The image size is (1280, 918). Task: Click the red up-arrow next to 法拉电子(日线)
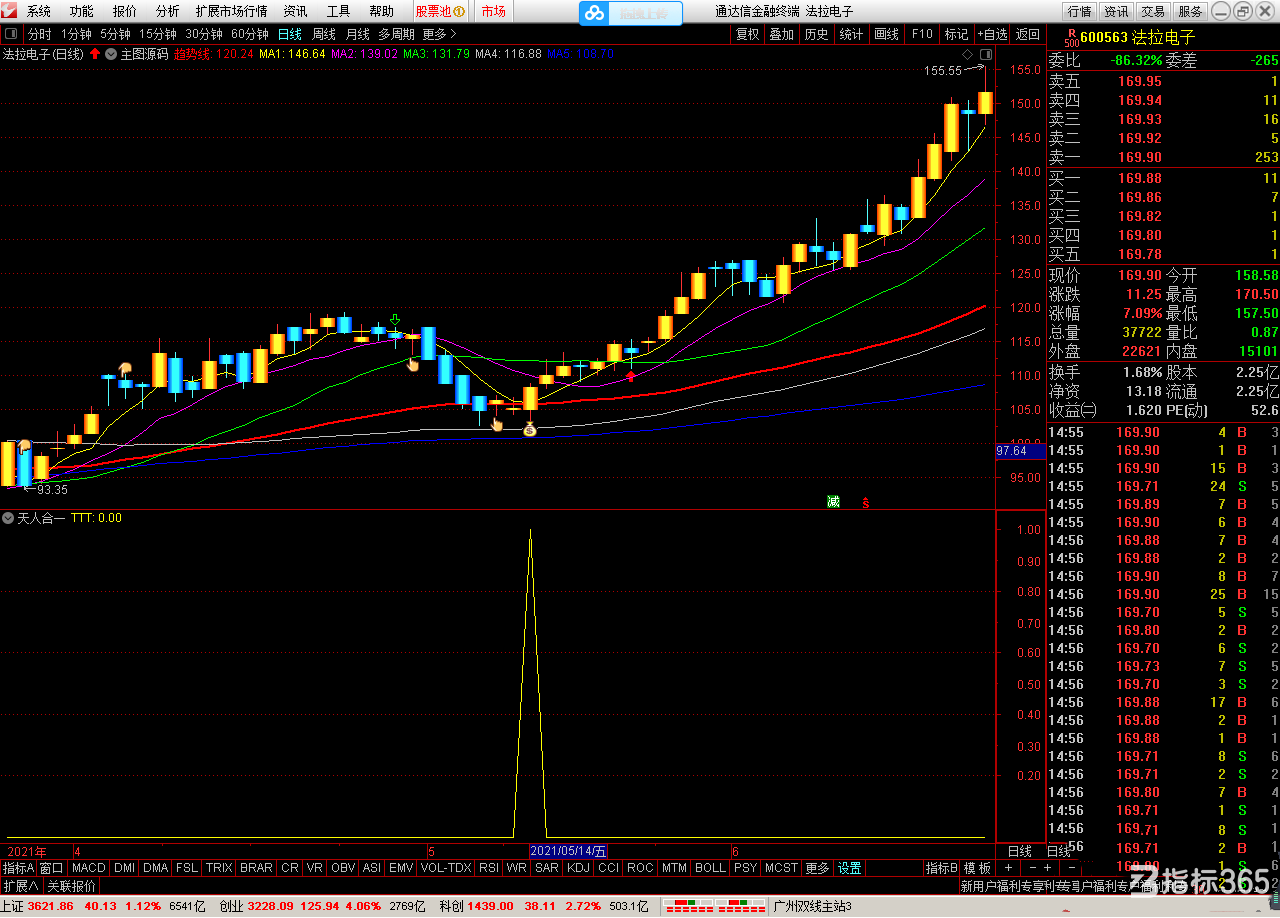click(95, 54)
